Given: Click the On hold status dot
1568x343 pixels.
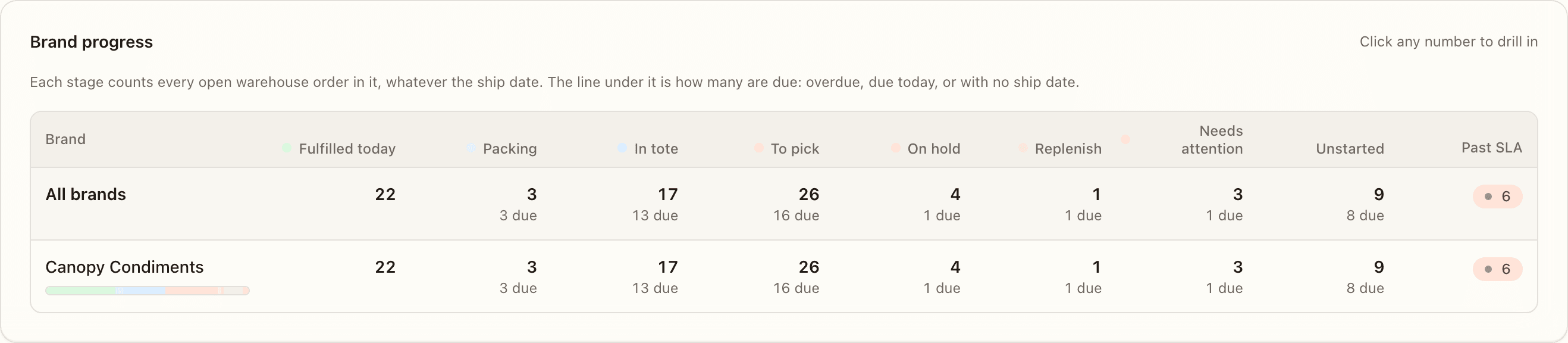Looking at the screenshot, I should tap(896, 148).
